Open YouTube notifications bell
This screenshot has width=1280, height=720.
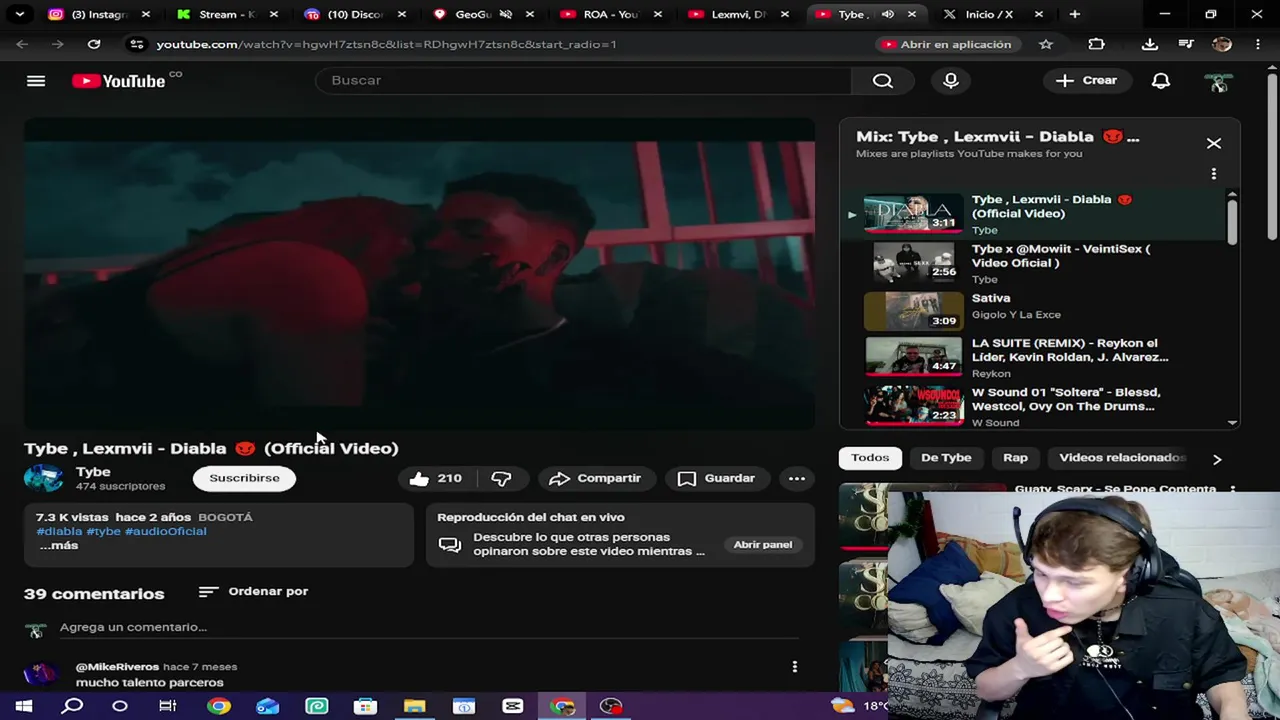click(x=1161, y=81)
